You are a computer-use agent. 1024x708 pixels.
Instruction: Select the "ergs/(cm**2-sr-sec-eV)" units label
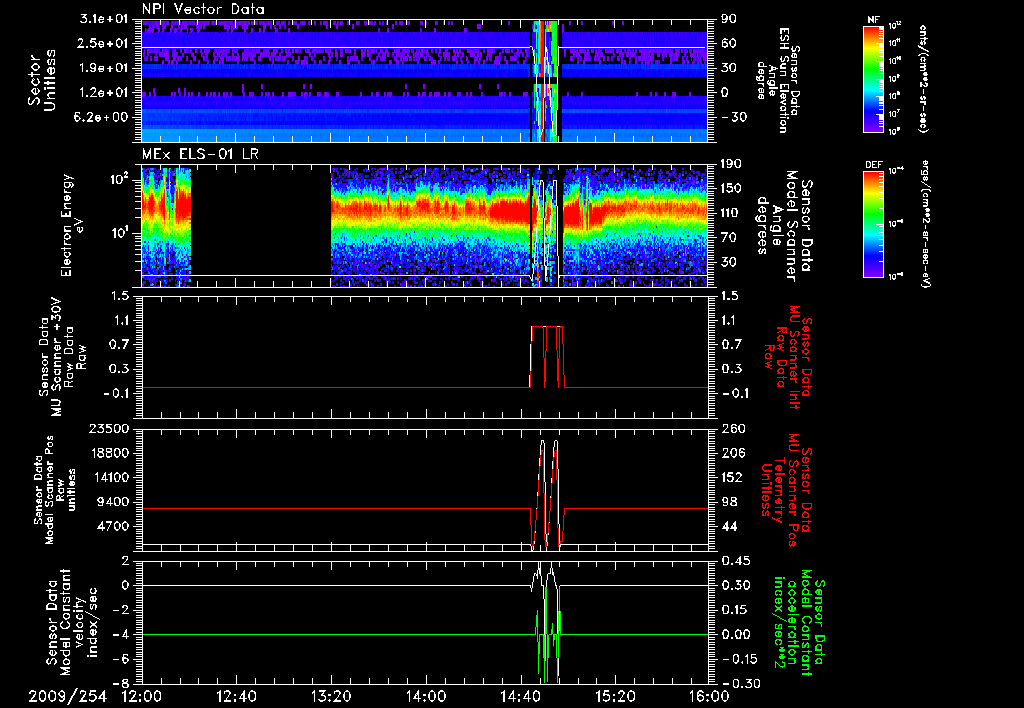(x=924, y=223)
